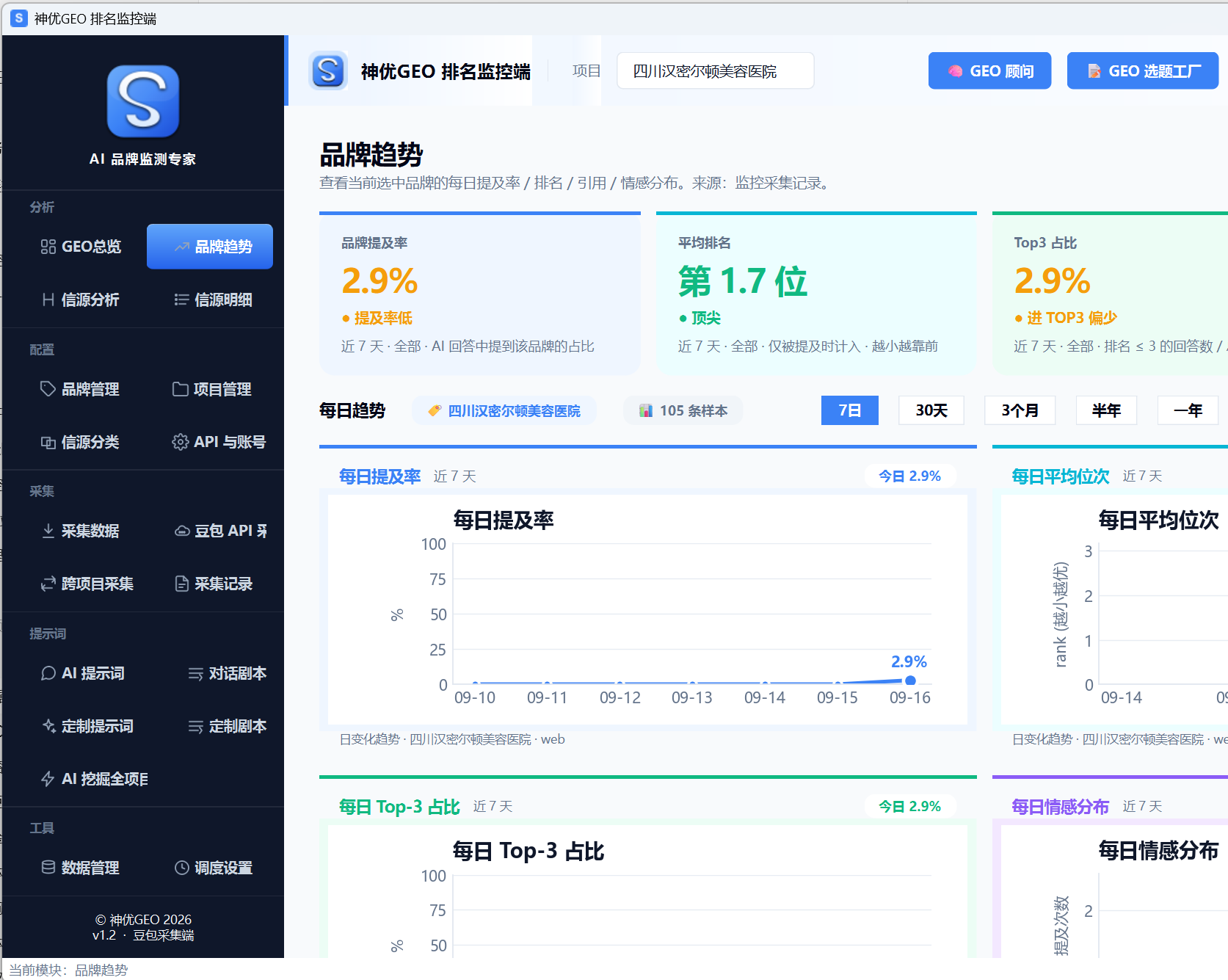The height and width of the screenshot is (980, 1228).
Task: Click the 今日 2.9% badge on 每日 Top-3 占比
Action: [x=910, y=806]
